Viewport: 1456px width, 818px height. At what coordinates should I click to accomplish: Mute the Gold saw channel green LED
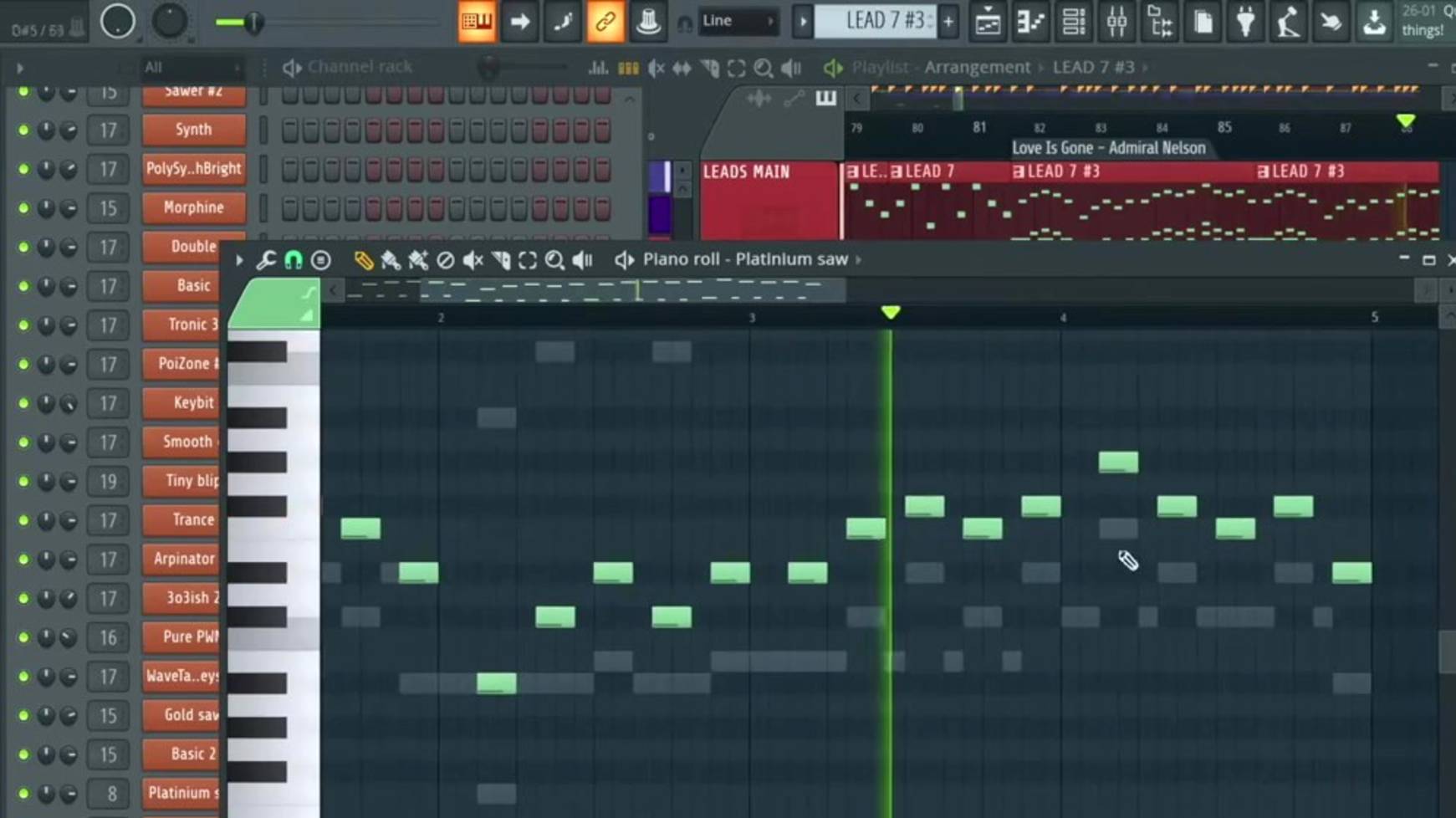(23, 715)
